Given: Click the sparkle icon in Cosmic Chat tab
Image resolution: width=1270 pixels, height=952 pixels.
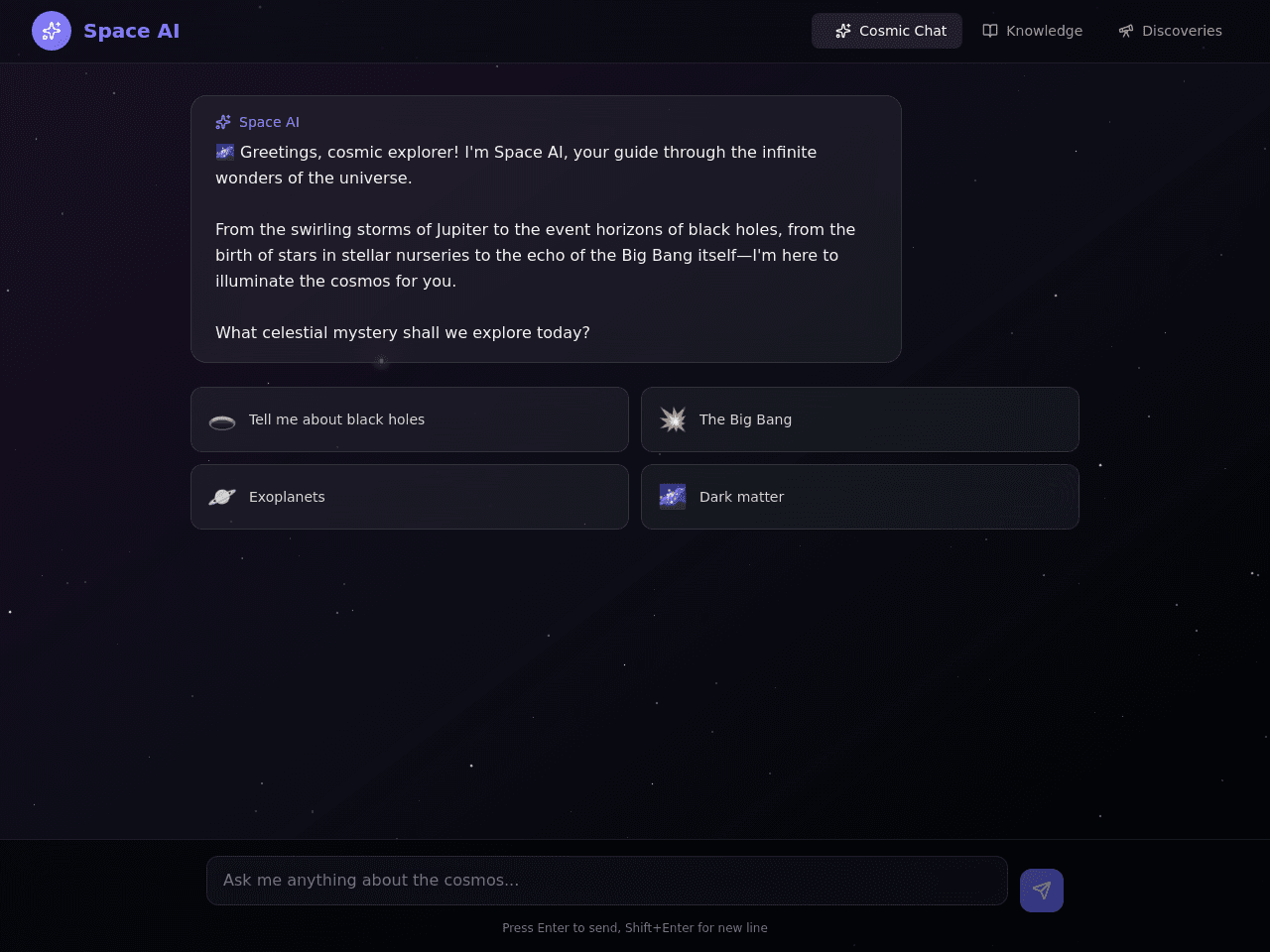Looking at the screenshot, I should pyautogui.click(x=843, y=31).
